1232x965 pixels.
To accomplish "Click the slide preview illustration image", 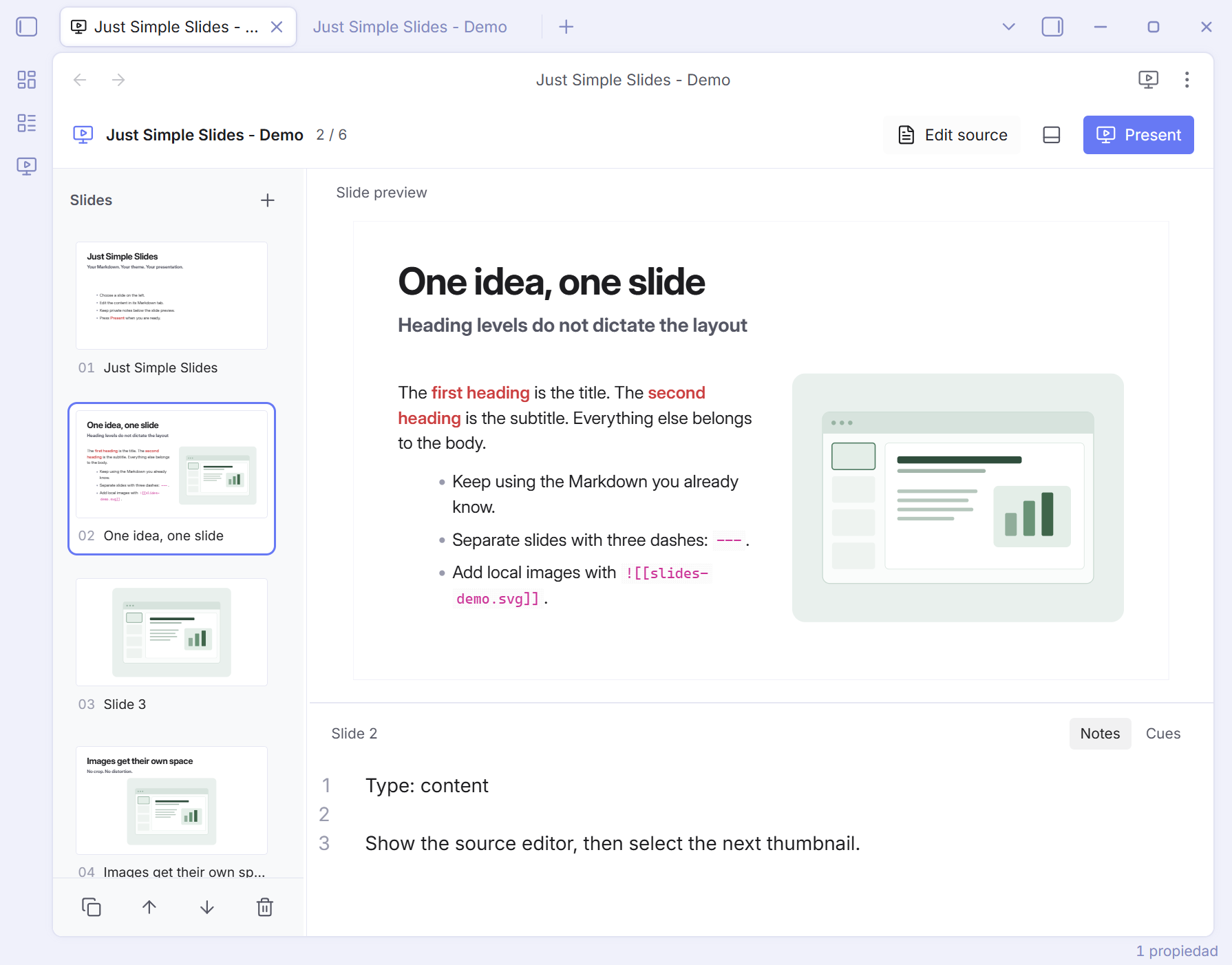I will tap(957, 498).
